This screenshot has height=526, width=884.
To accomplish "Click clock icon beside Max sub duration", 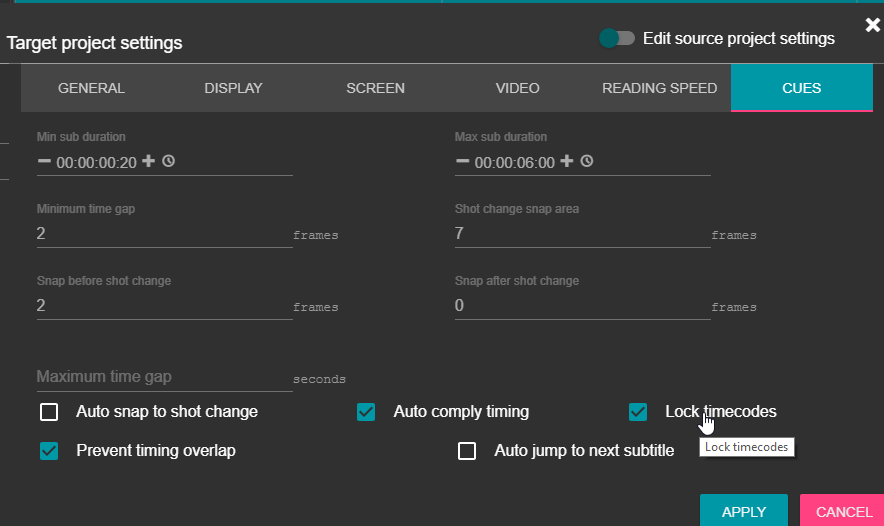I will (x=587, y=161).
